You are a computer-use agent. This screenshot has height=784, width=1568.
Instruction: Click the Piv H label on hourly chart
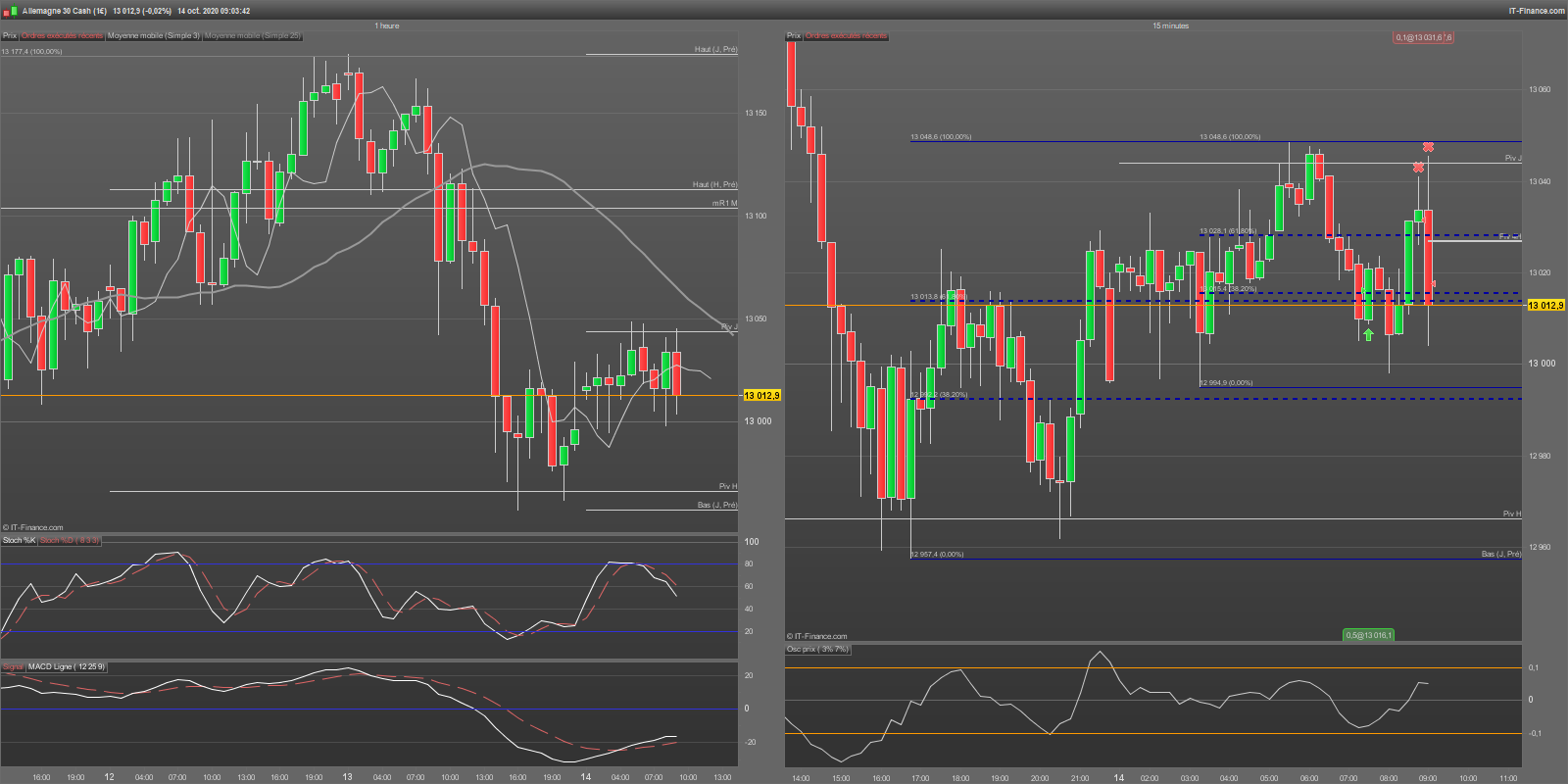coord(728,486)
